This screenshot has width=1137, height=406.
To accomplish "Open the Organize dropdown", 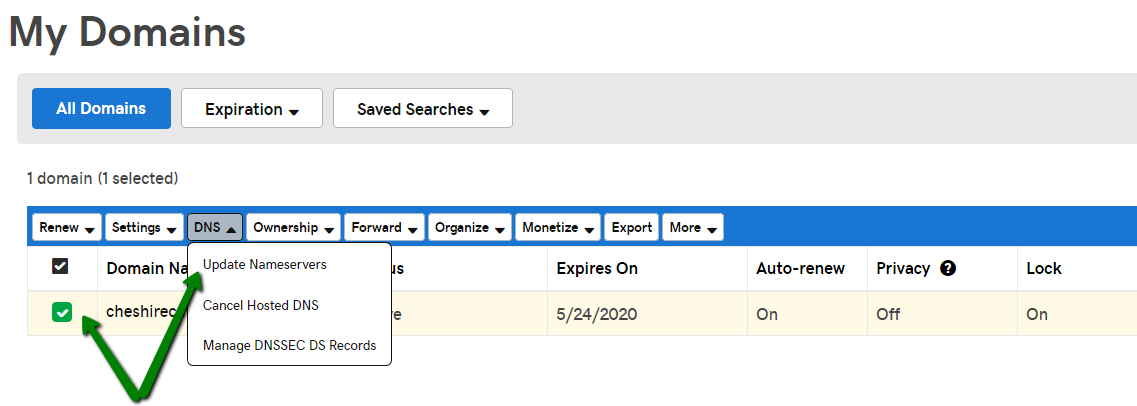I will pos(470,228).
